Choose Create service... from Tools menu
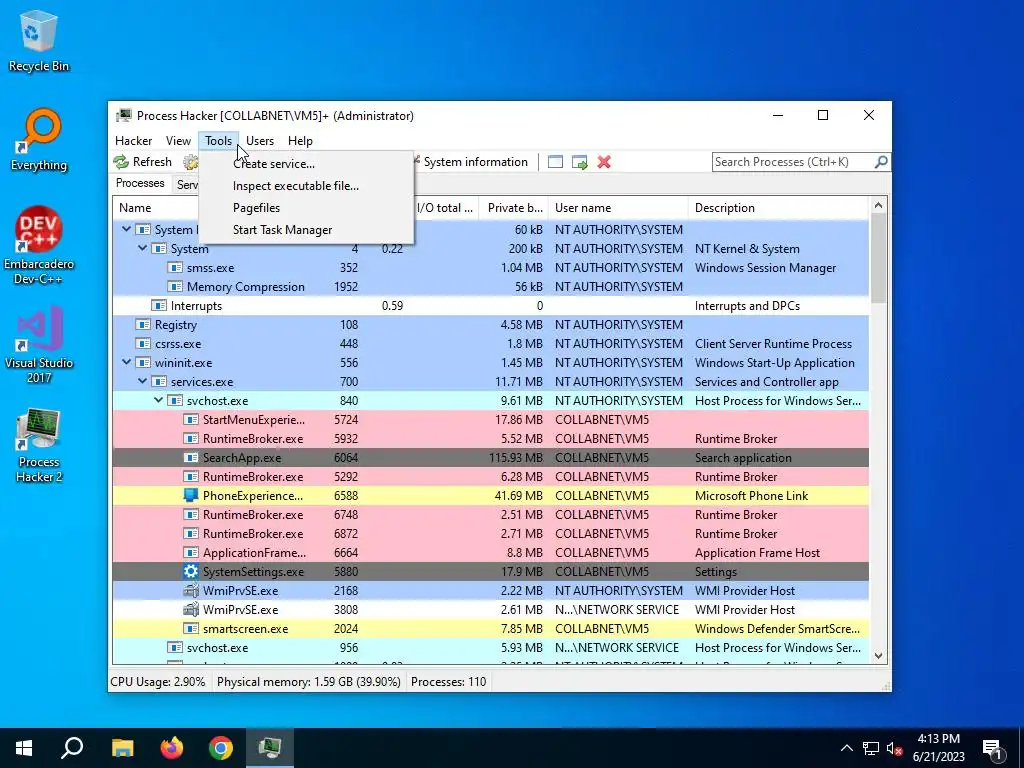Image resolution: width=1024 pixels, height=768 pixels. click(306, 164)
